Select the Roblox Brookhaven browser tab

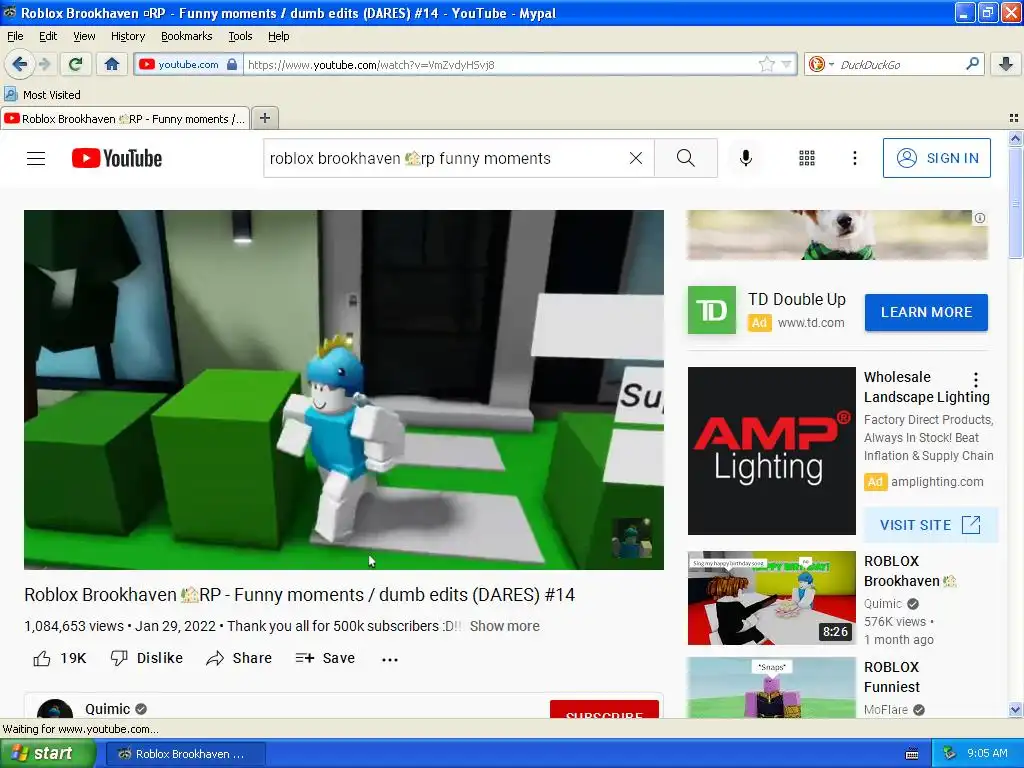(x=125, y=119)
